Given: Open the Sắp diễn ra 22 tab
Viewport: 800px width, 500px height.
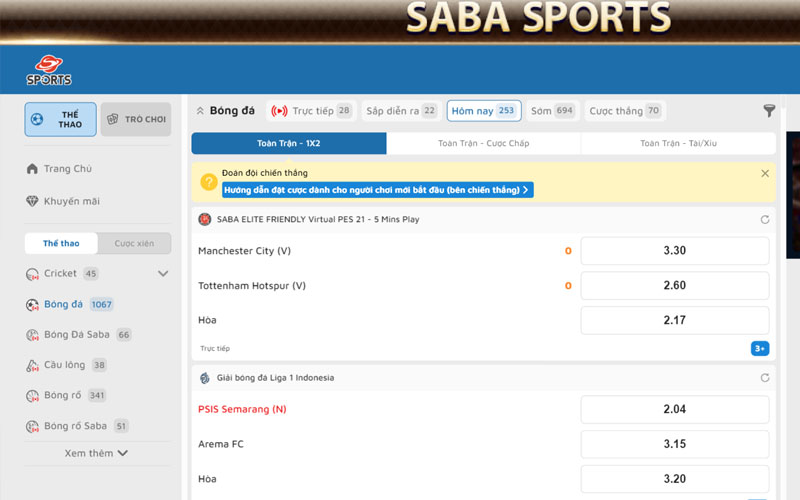Looking at the screenshot, I should point(401,111).
